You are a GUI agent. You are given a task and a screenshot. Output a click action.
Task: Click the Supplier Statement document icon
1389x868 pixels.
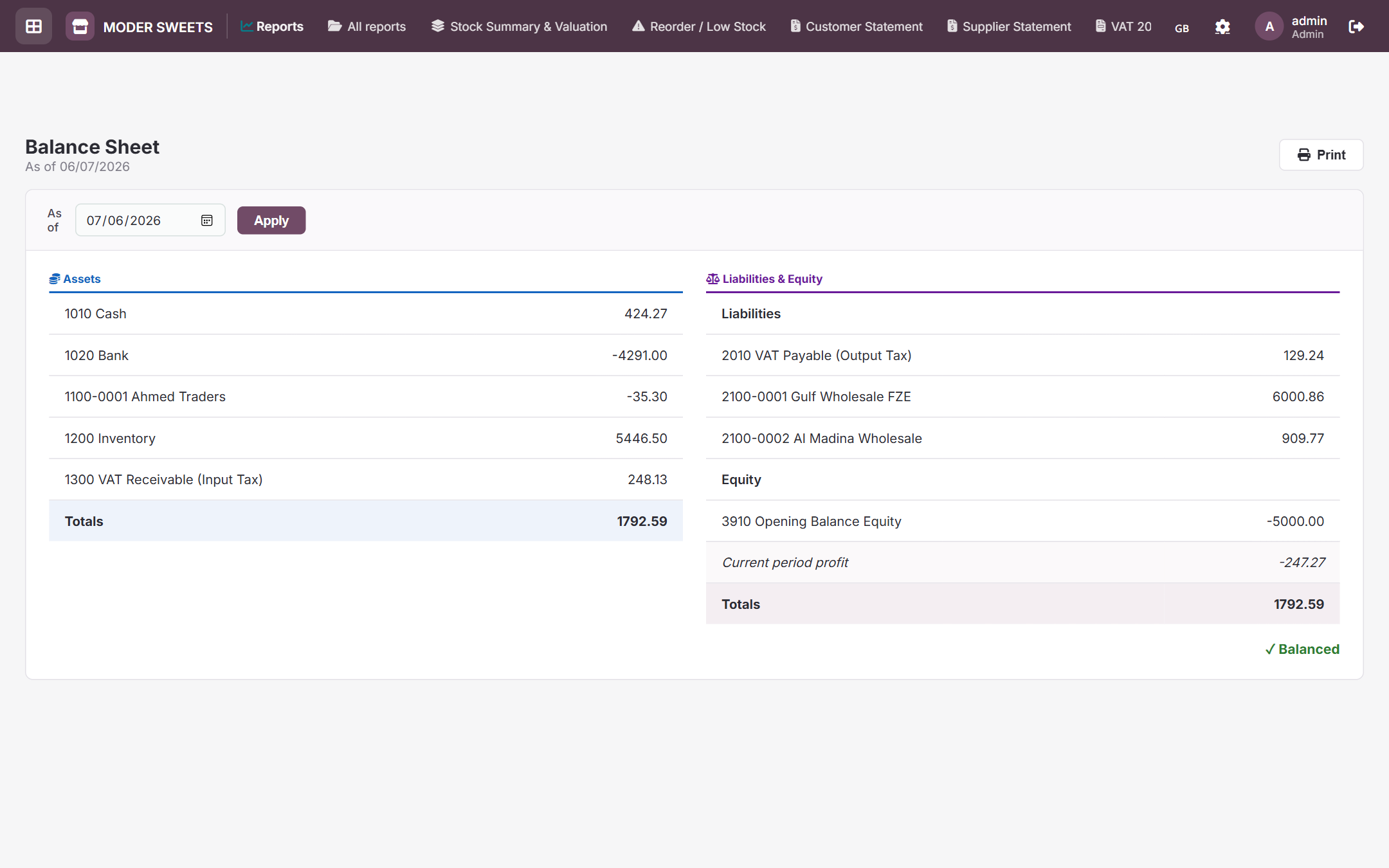952,26
